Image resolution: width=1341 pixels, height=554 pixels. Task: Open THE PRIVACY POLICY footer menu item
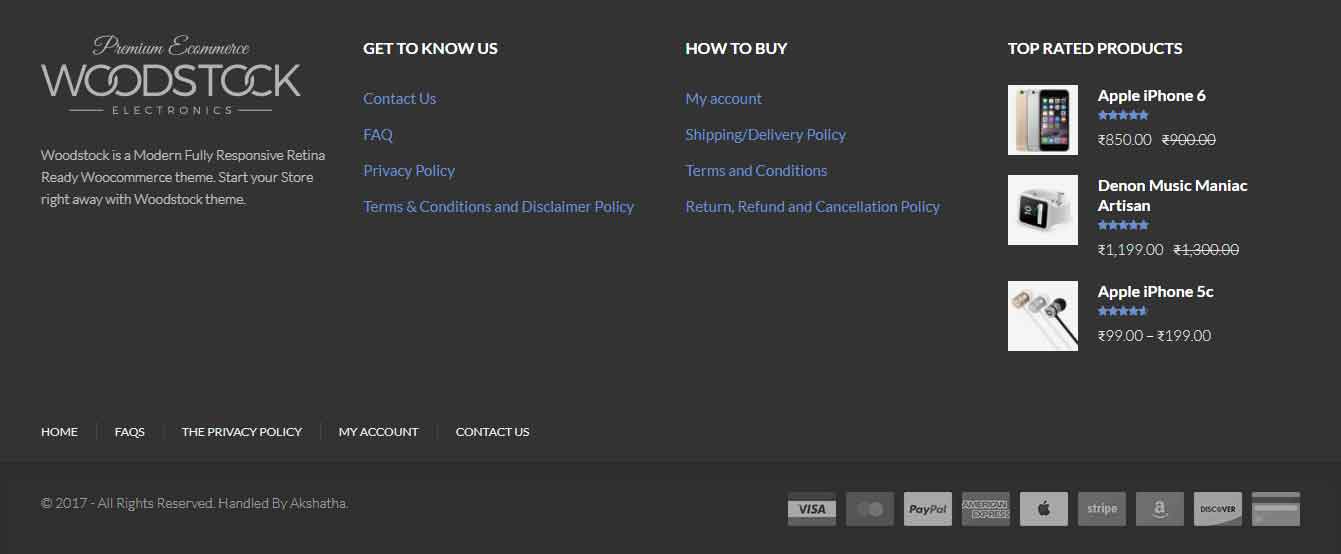click(x=241, y=432)
